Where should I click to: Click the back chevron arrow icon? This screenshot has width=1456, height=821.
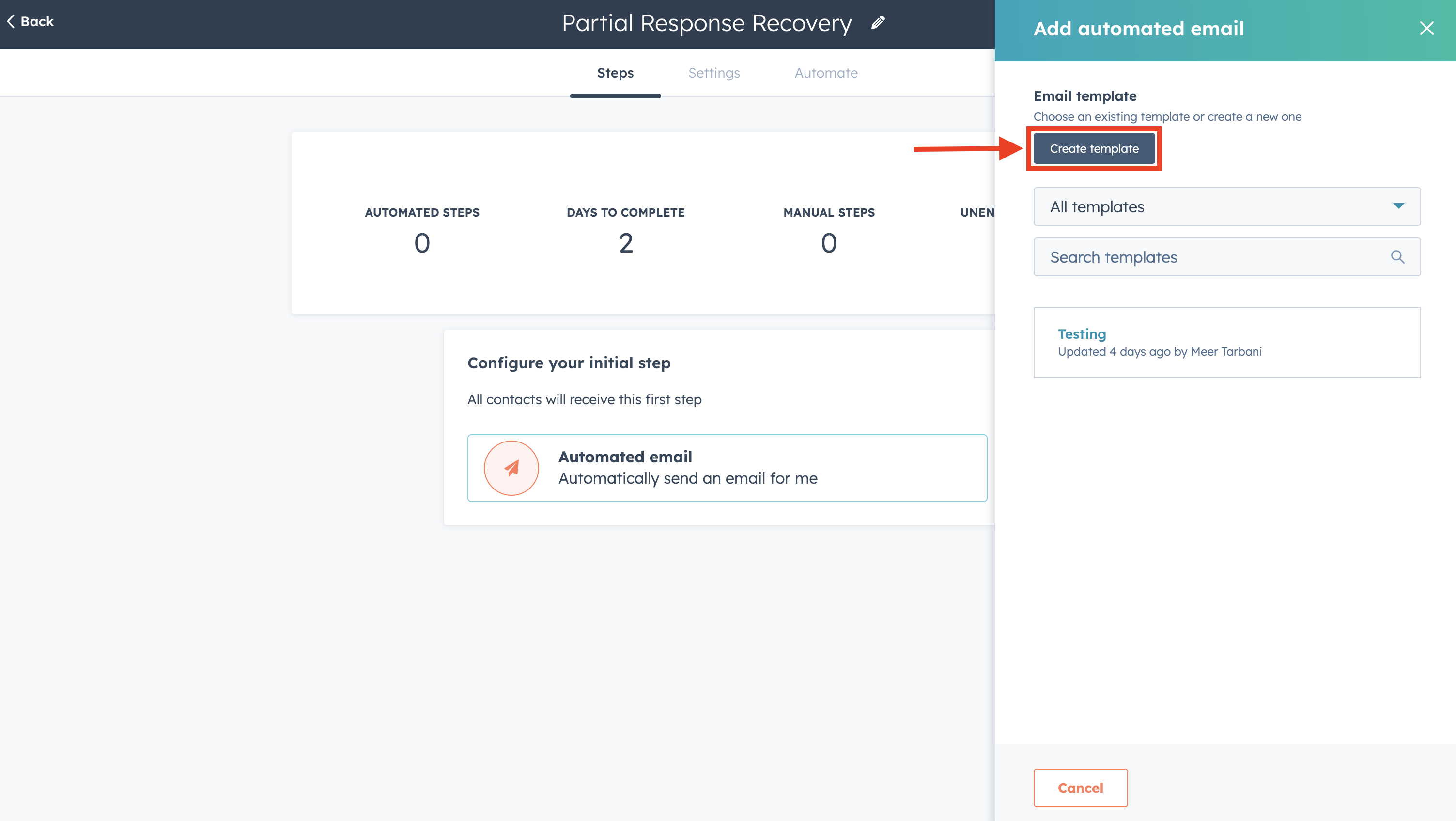tap(11, 21)
